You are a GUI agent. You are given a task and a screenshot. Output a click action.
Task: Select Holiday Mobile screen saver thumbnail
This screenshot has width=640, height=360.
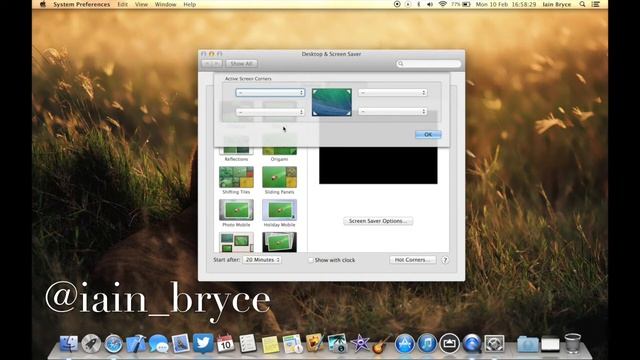280,210
